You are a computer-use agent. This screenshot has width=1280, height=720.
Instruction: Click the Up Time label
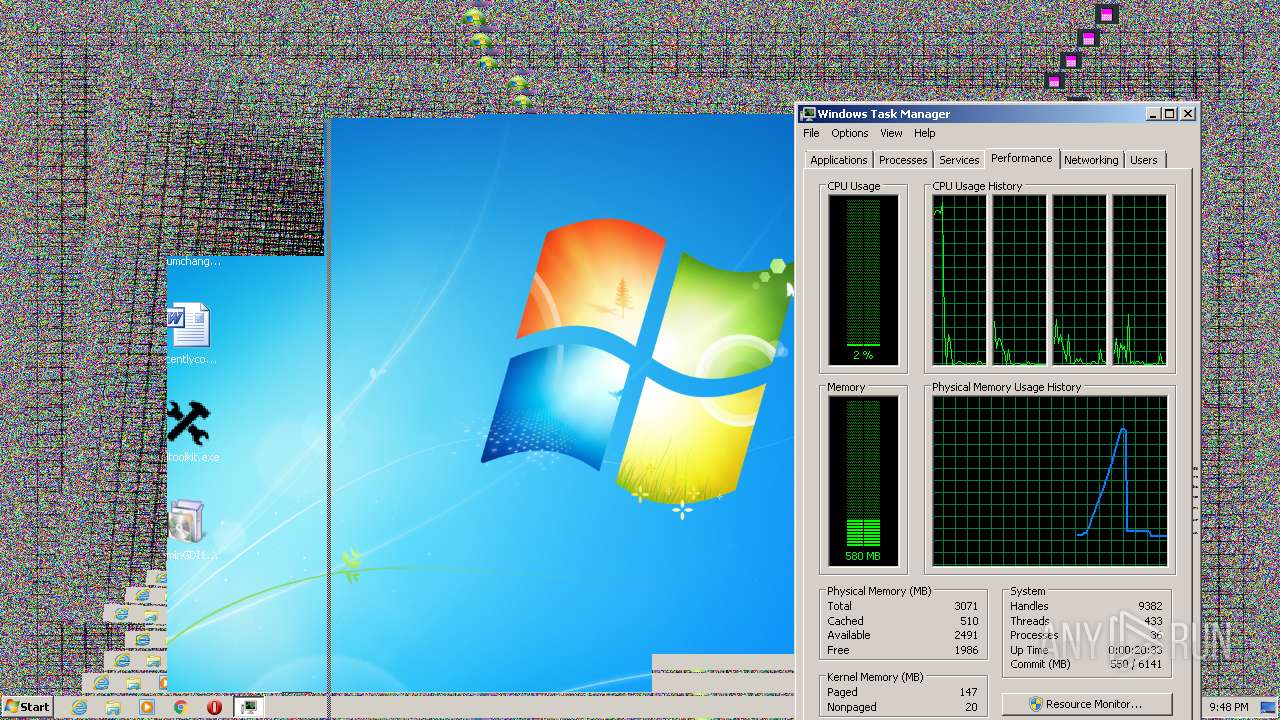pos(1029,650)
